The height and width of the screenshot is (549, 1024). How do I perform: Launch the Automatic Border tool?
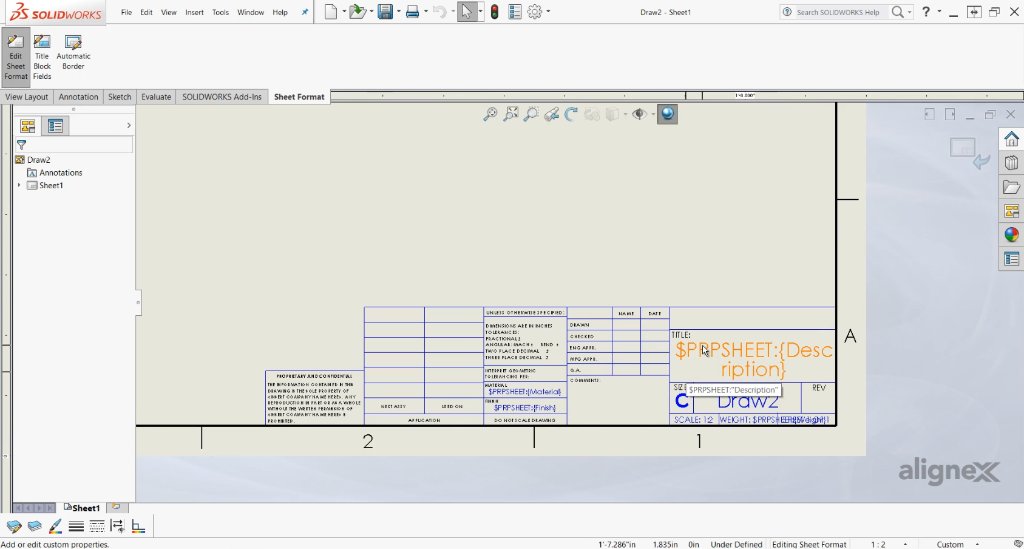[73, 53]
